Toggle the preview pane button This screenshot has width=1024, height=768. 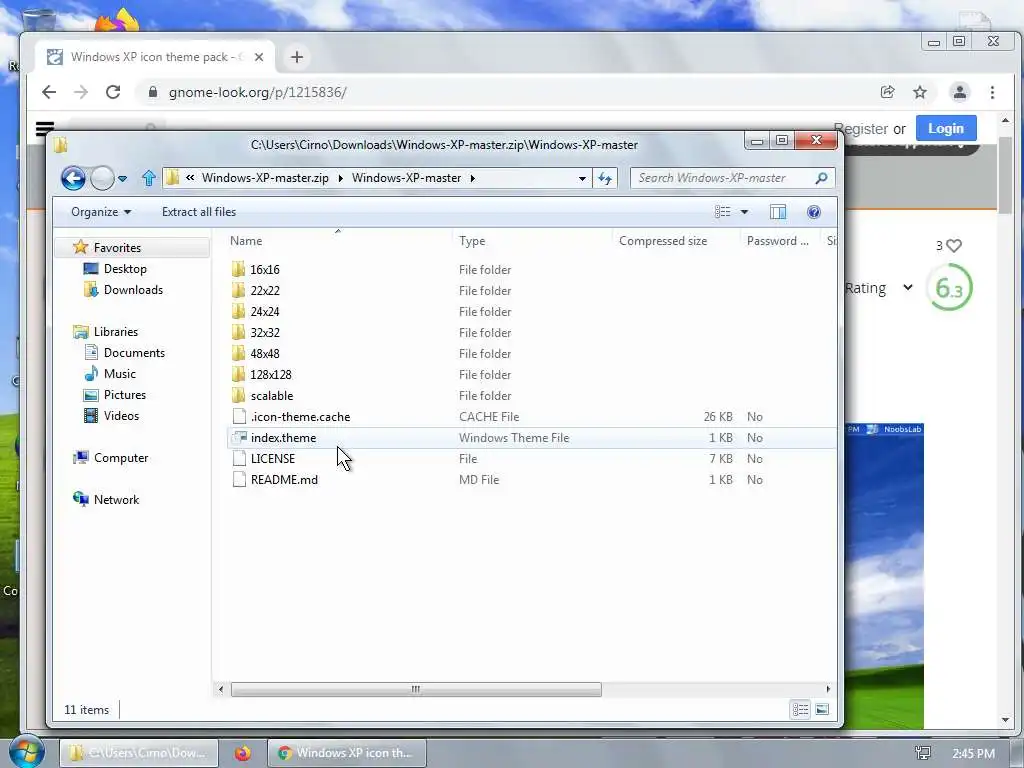pyautogui.click(x=778, y=212)
